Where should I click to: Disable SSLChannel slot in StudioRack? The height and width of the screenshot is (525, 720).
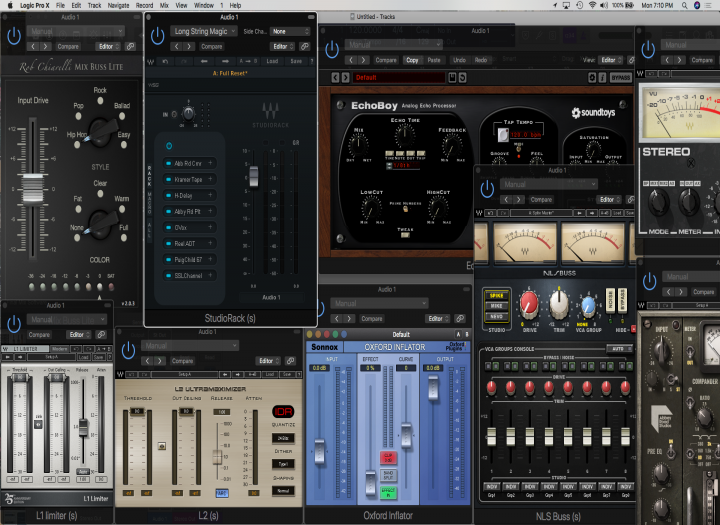pos(169,276)
